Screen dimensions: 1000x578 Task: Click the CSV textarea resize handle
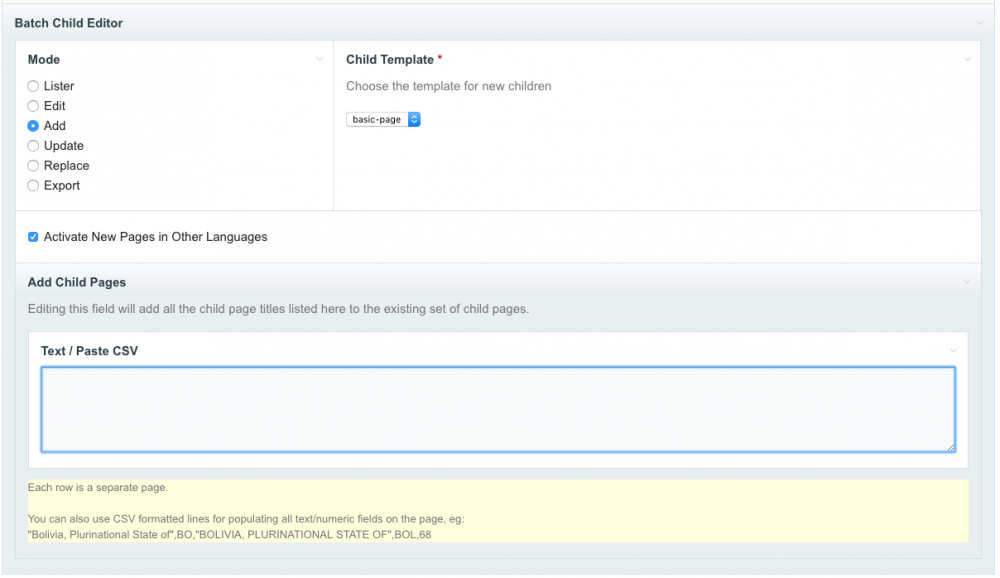point(950,447)
